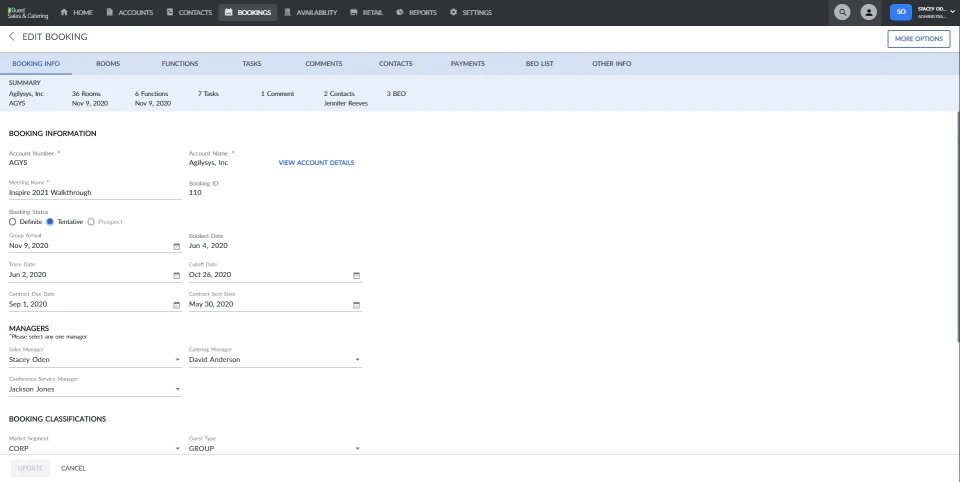Switch to the Payments tab
Screen dimensions: 960x482
click(x=468, y=64)
